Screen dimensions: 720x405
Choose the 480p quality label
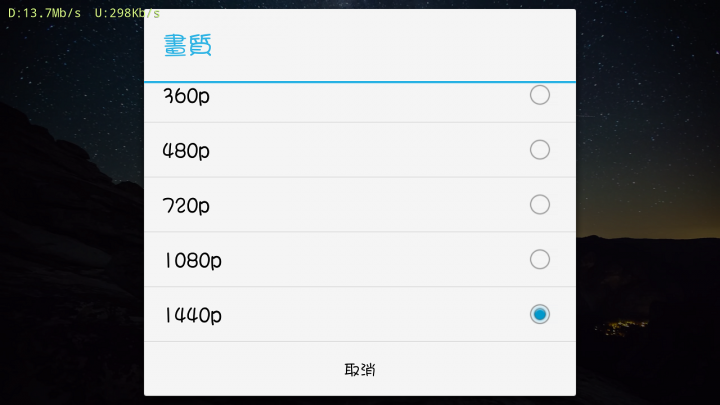point(186,151)
